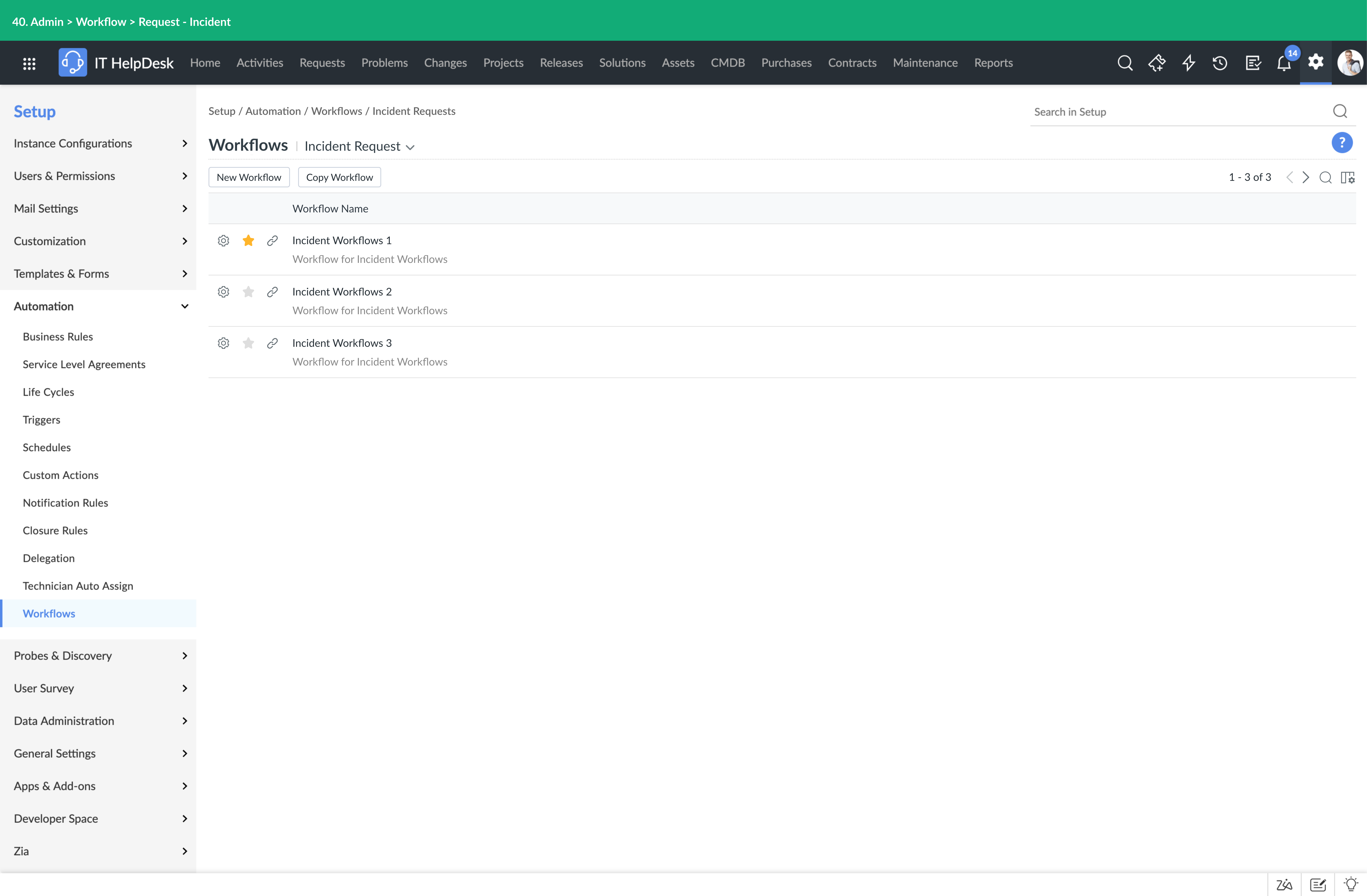This screenshot has height=896, width=1367.
Task: Expand Data Administration section
Action: 98,721
